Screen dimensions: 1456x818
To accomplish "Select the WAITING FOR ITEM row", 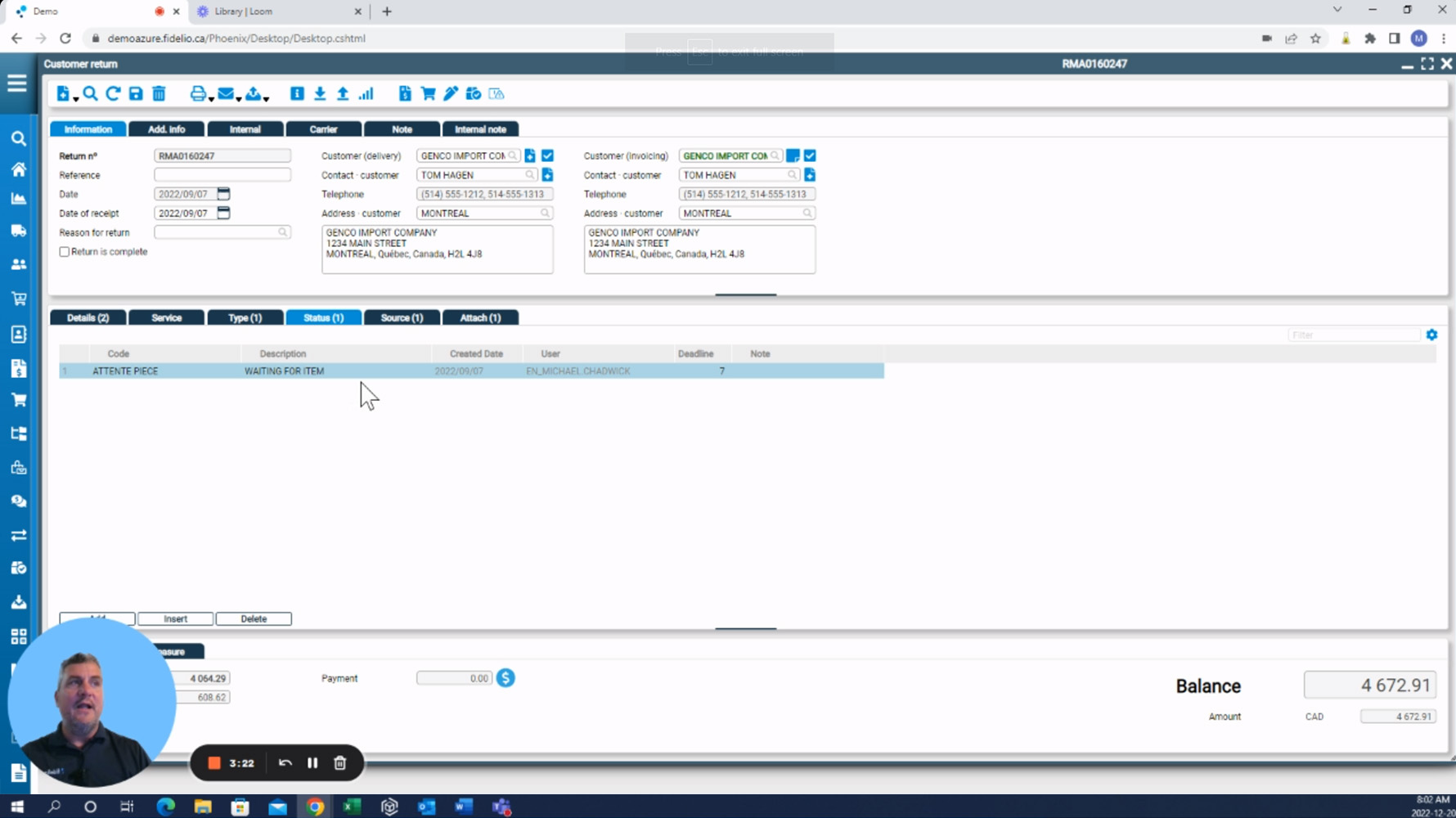I will (x=471, y=371).
